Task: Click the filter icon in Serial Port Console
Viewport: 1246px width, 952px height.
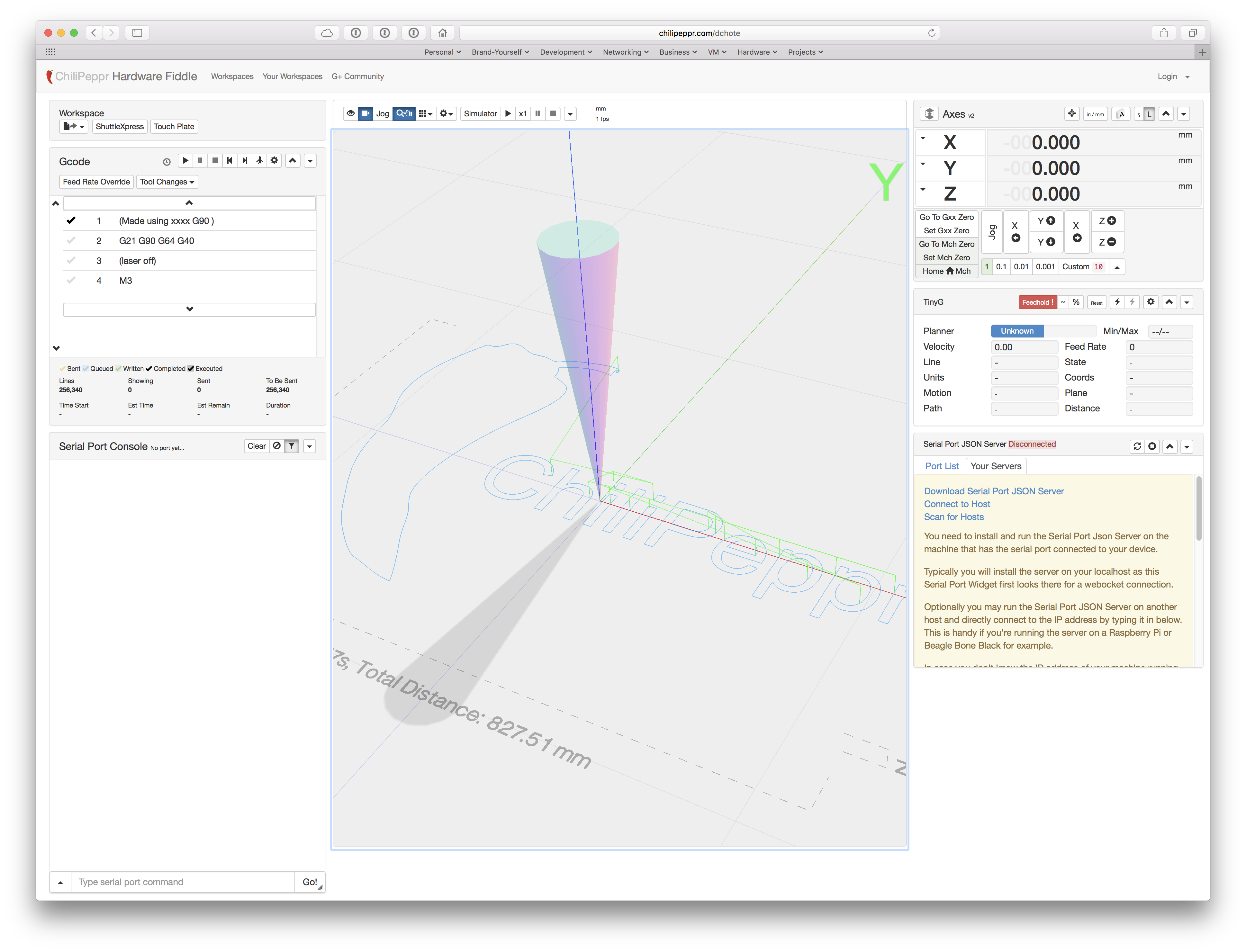Action: pyautogui.click(x=291, y=446)
